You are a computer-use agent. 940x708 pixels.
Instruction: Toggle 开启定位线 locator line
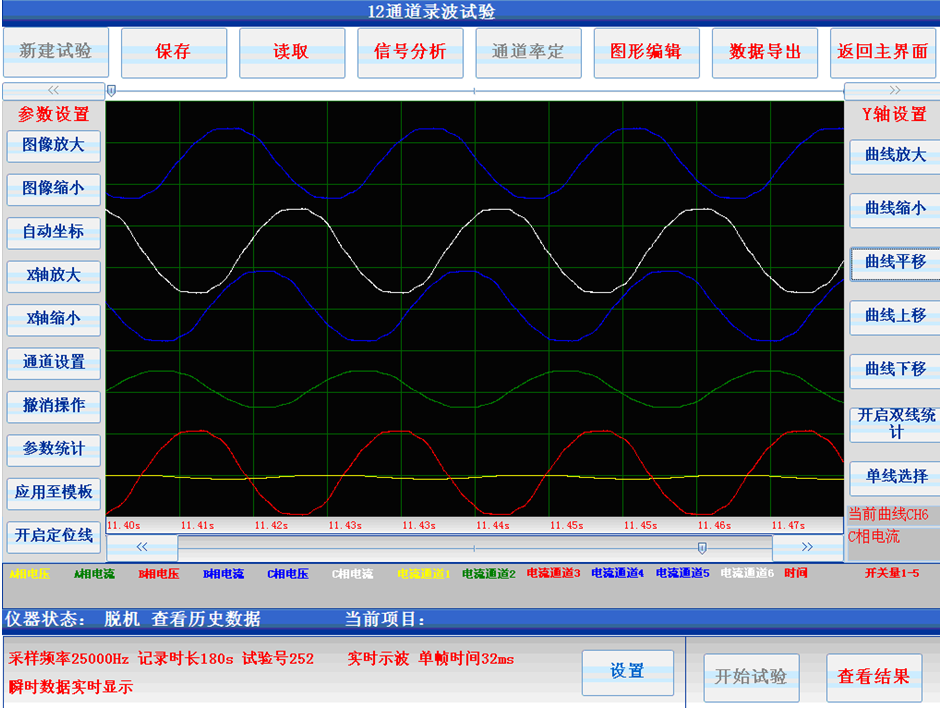click(53, 535)
